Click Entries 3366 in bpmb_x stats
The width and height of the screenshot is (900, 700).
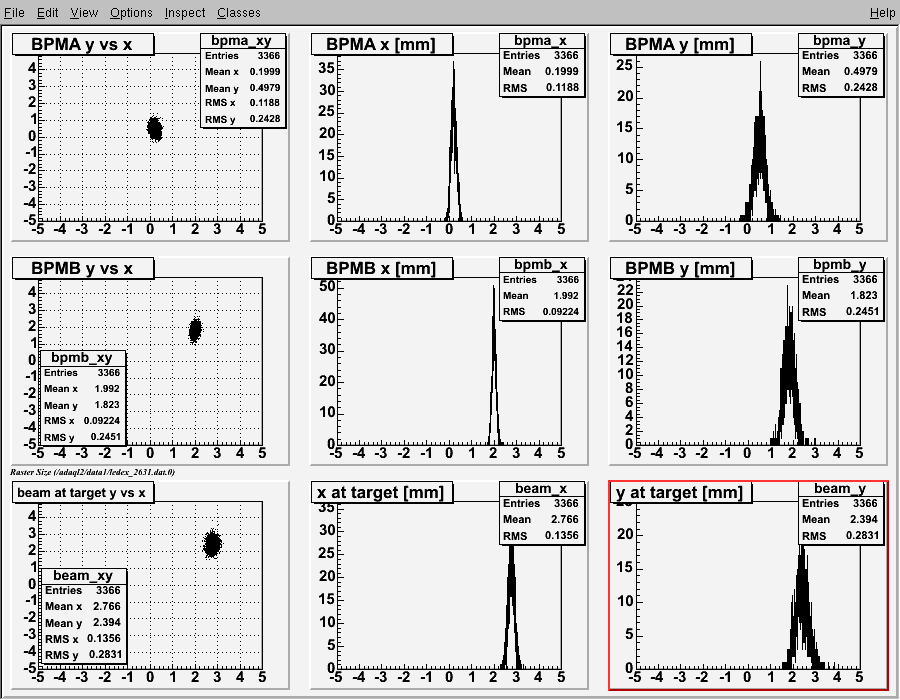point(542,279)
